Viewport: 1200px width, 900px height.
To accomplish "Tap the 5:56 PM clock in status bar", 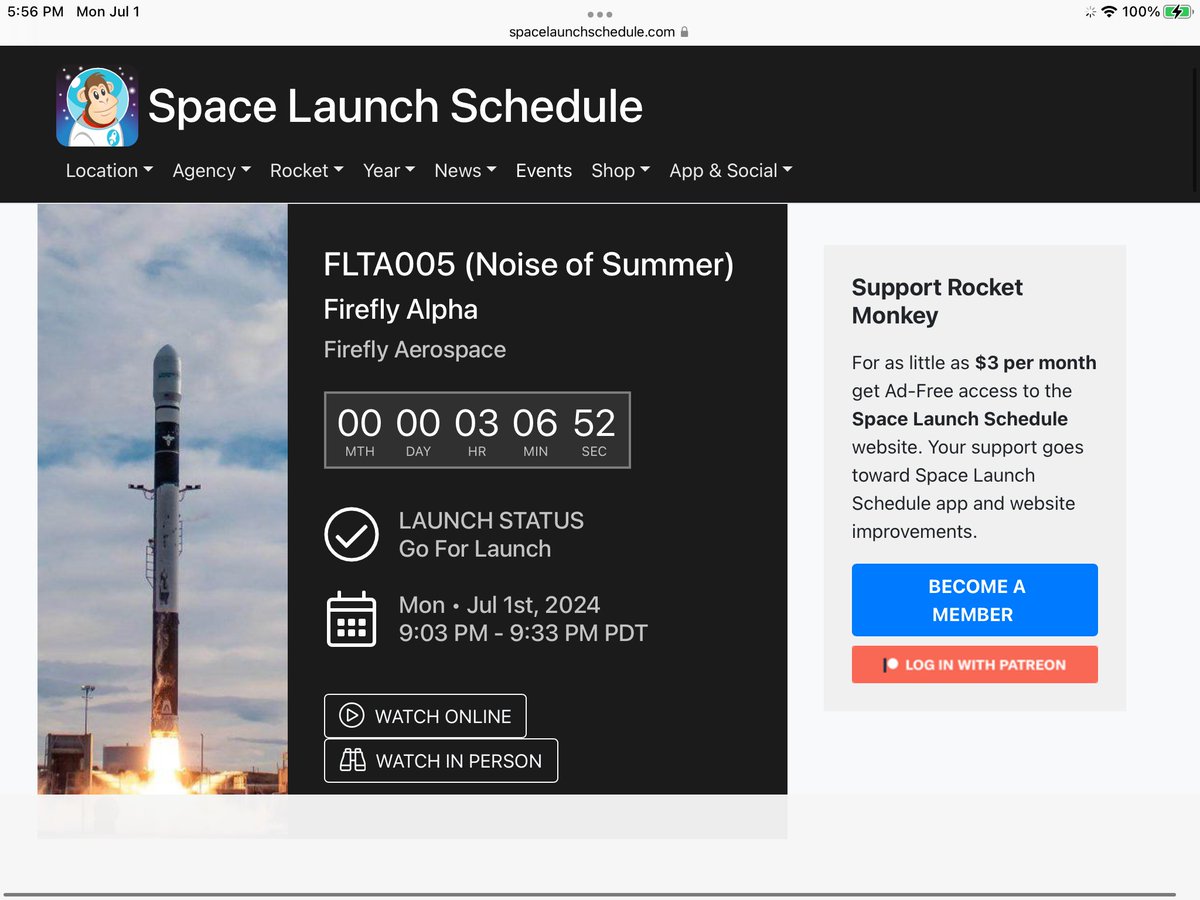I will coord(35,12).
